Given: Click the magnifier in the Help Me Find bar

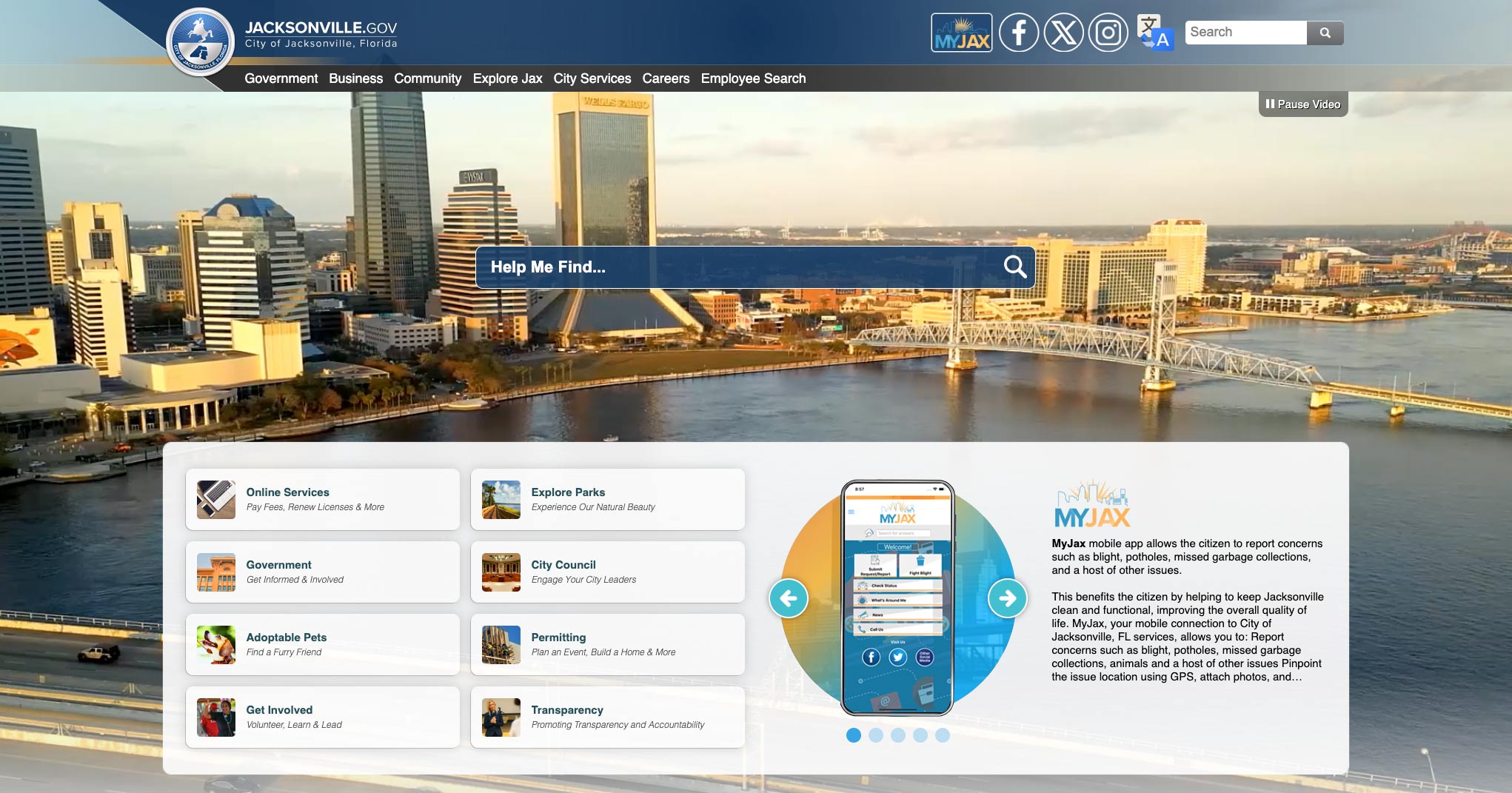Looking at the screenshot, I should coord(1015,267).
